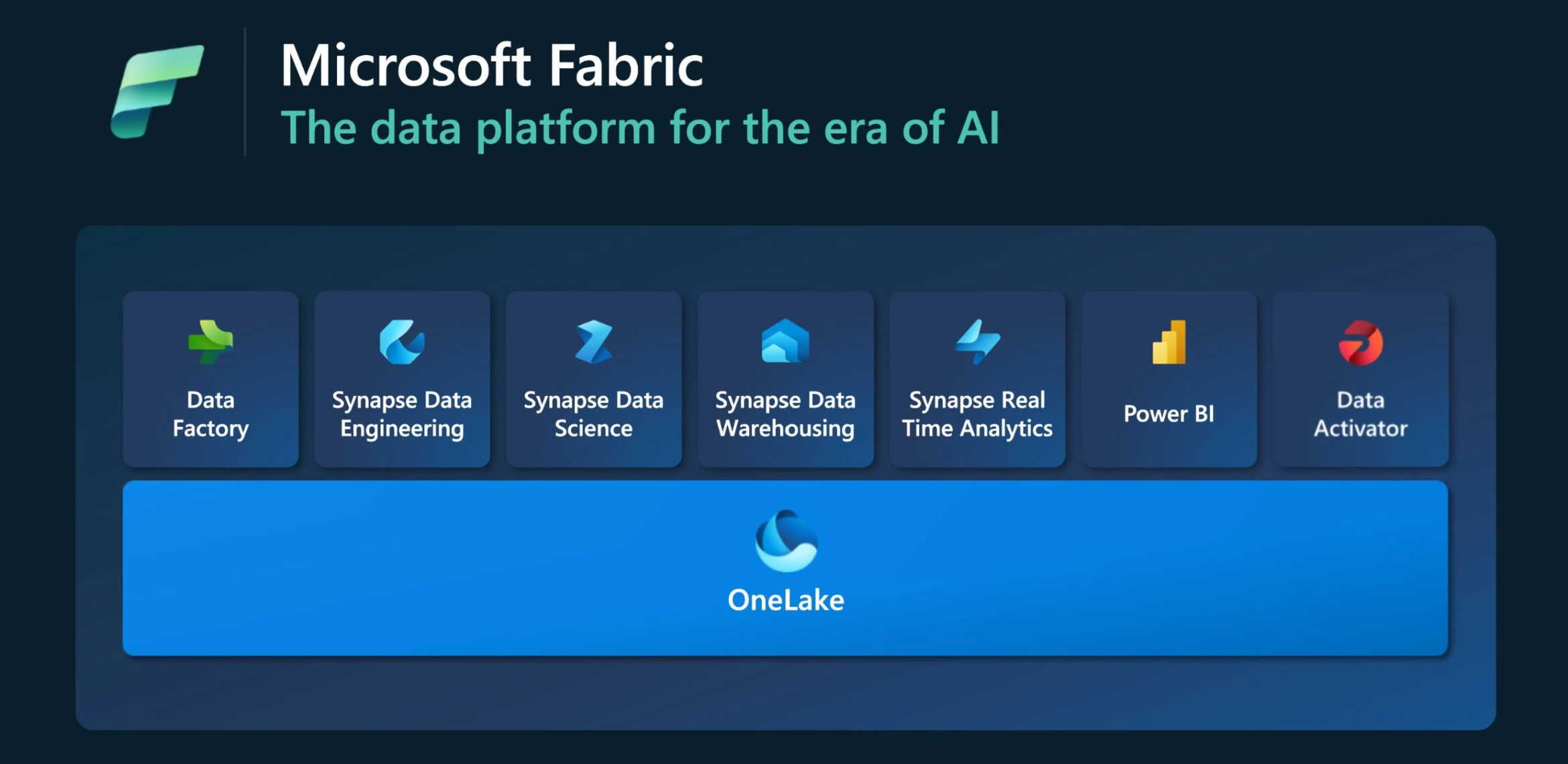Select the Data Factory green icon
This screenshot has width=1568, height=764.
[210, 342]
